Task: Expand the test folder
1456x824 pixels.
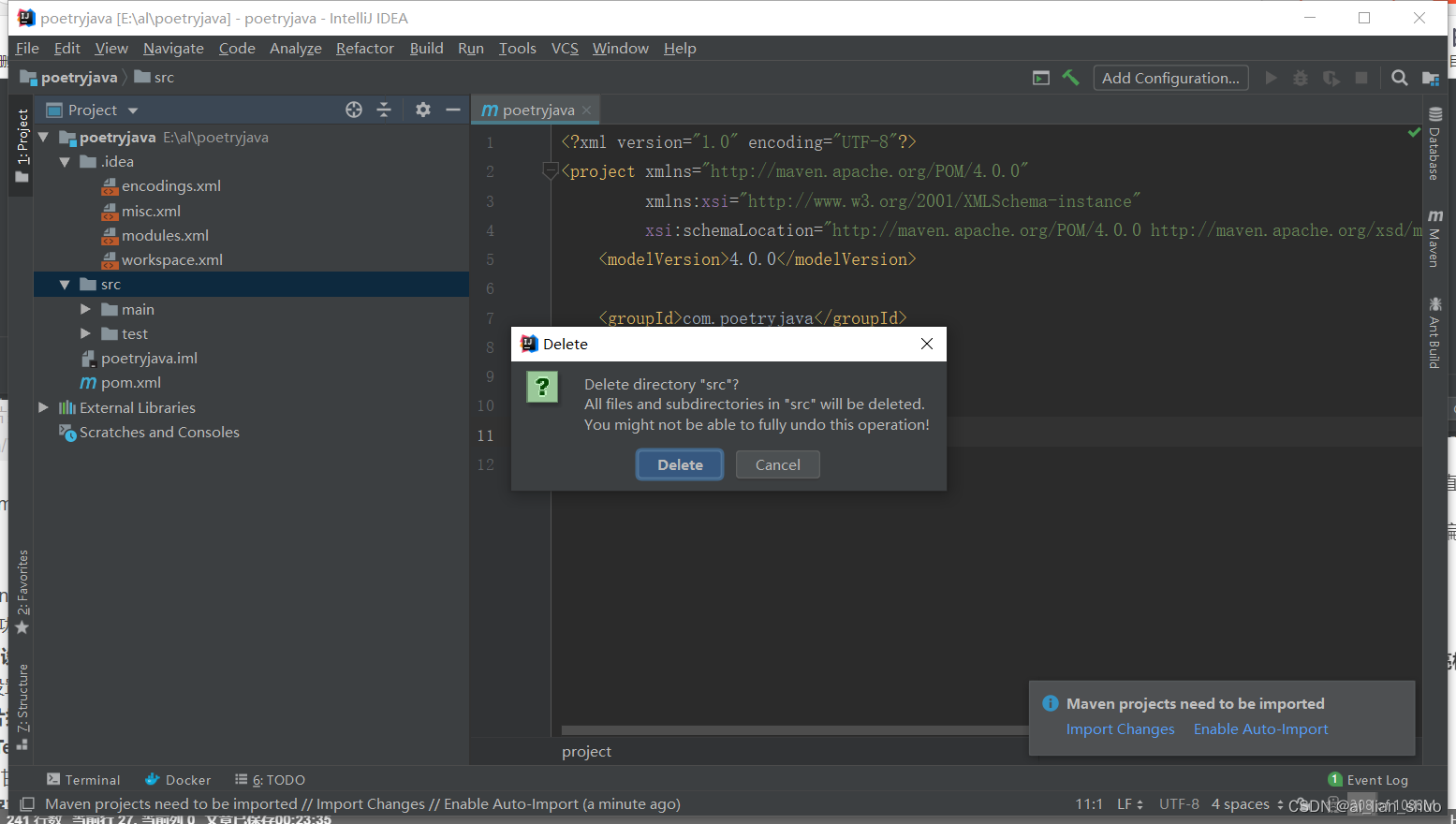Action: point(85,333)
